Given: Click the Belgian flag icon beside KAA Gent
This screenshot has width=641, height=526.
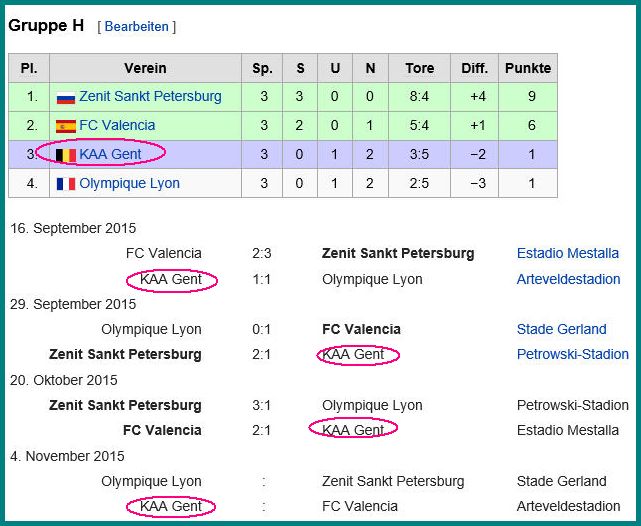Looking at the screenshot, I should [66, 155].
